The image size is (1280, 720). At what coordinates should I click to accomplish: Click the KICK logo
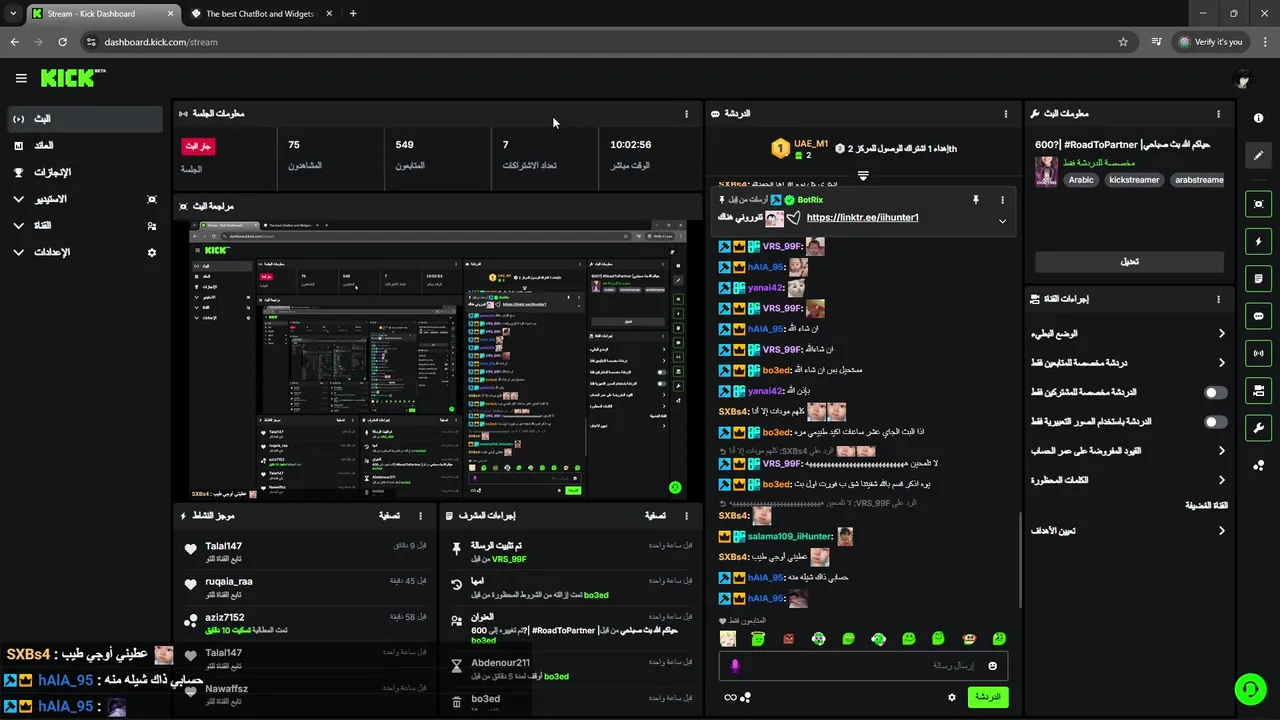tap(73, 78)
